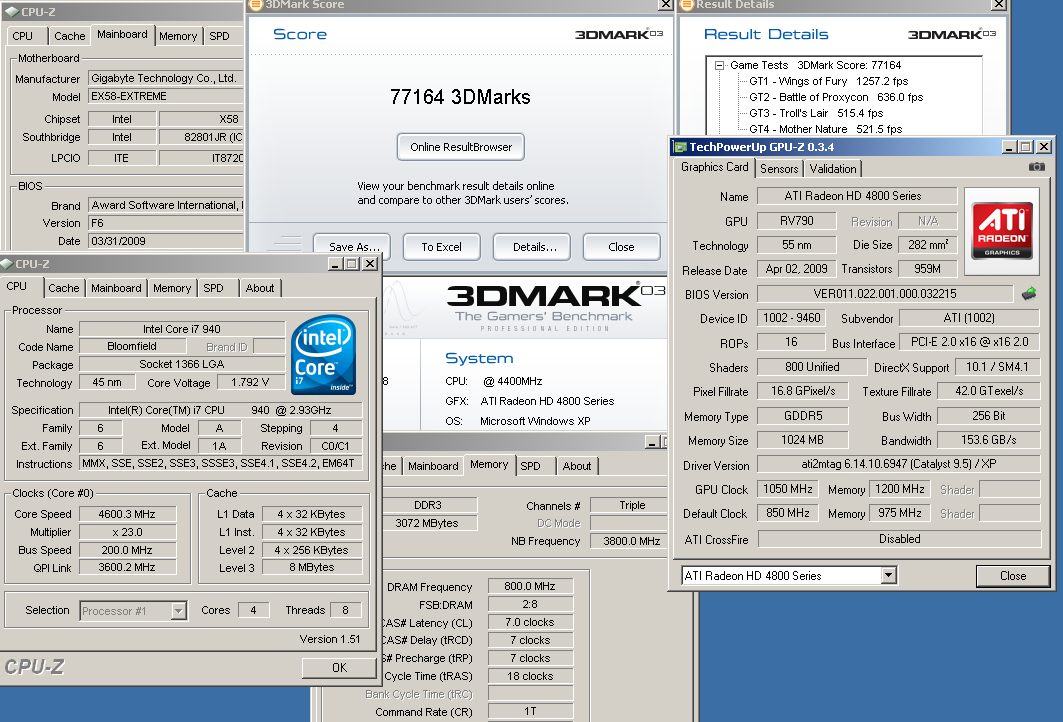Click the Core Voltage 1.792 V value
The width and height of the screenshot is (1063, 722).
[x=250, y=382]
